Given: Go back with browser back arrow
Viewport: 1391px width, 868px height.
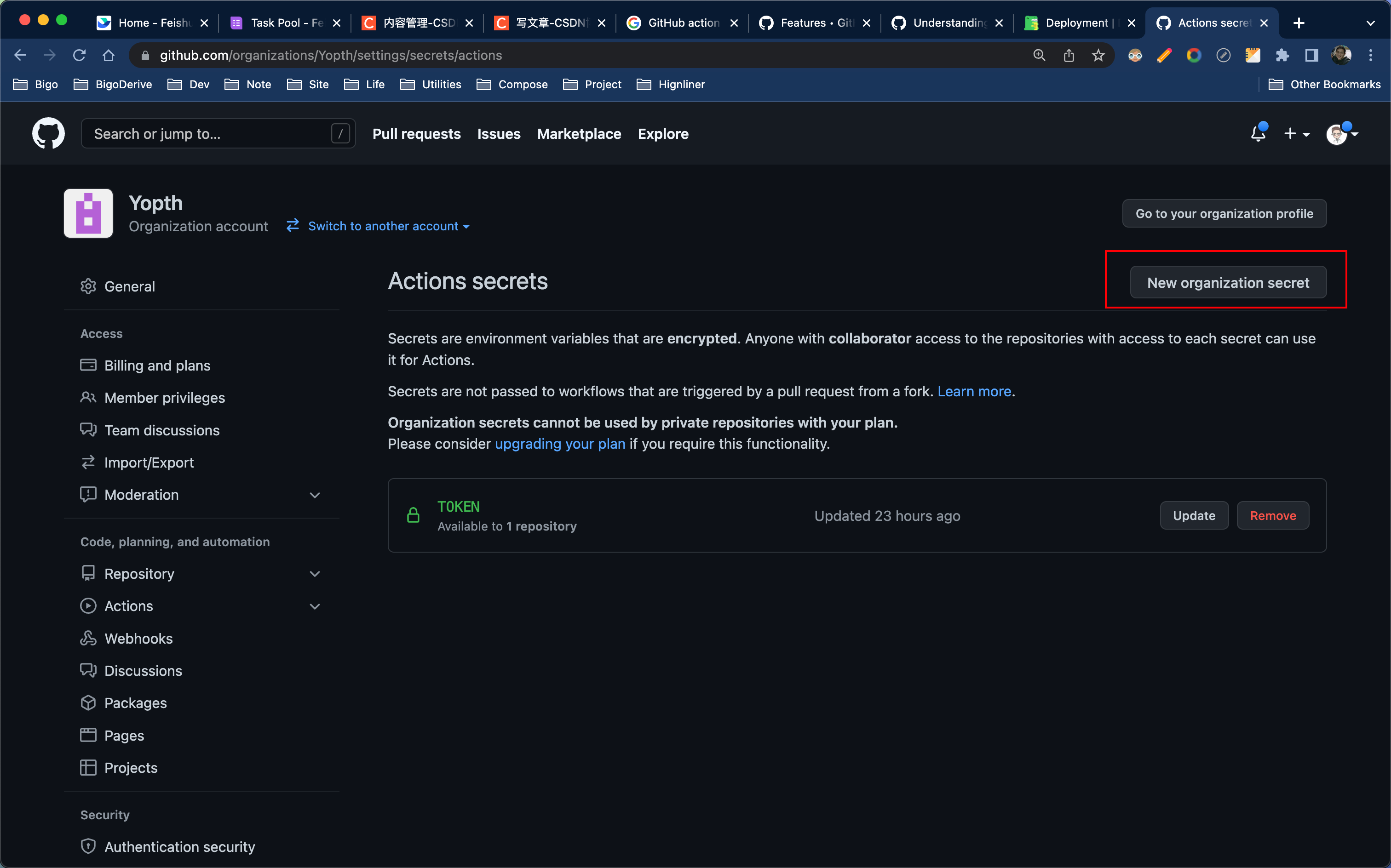Looking at the screenshot, I should [20, 55].
